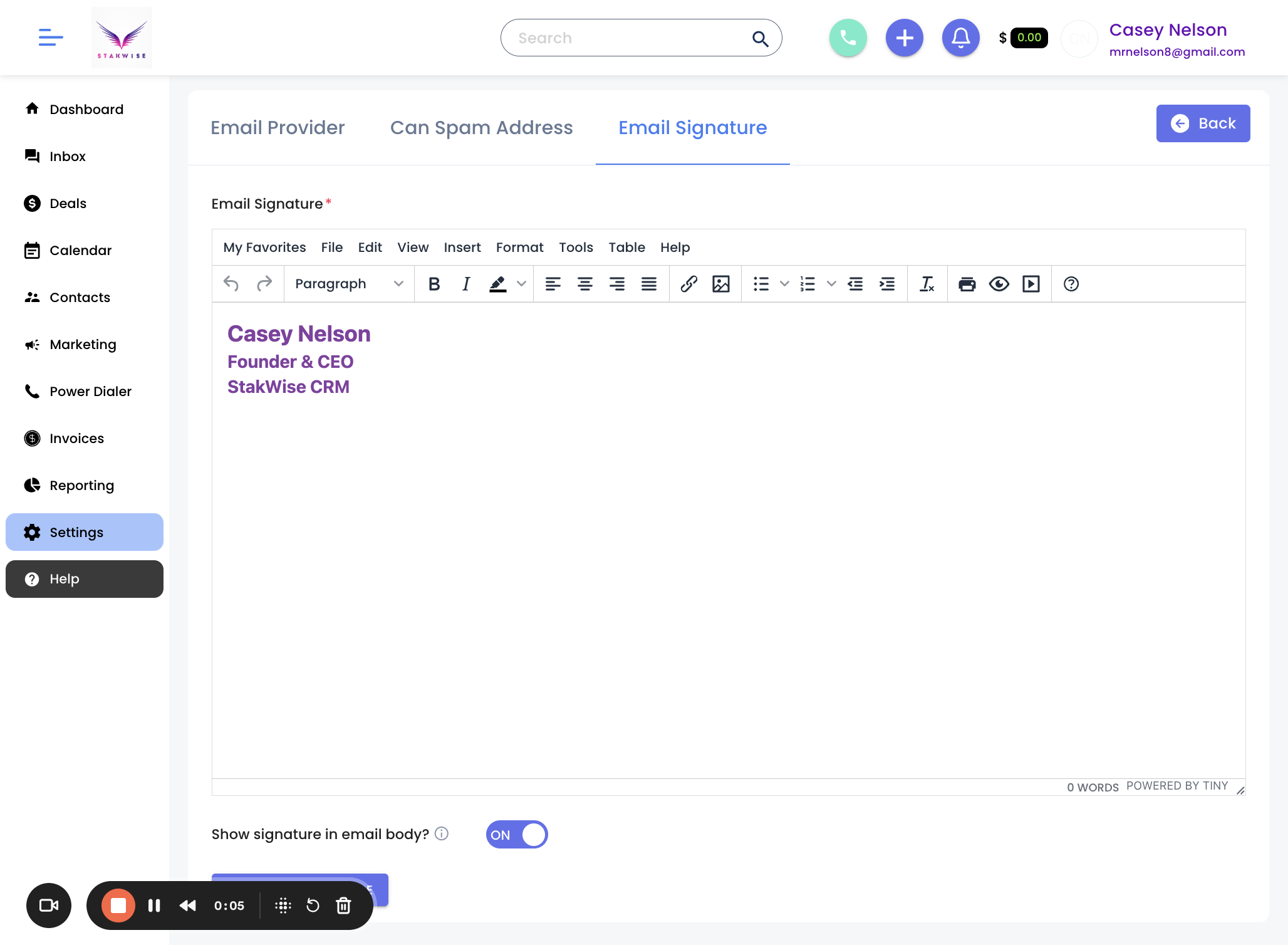Expand numbered list style options
Screen dimensions: 1288x945
click(831, 284)
